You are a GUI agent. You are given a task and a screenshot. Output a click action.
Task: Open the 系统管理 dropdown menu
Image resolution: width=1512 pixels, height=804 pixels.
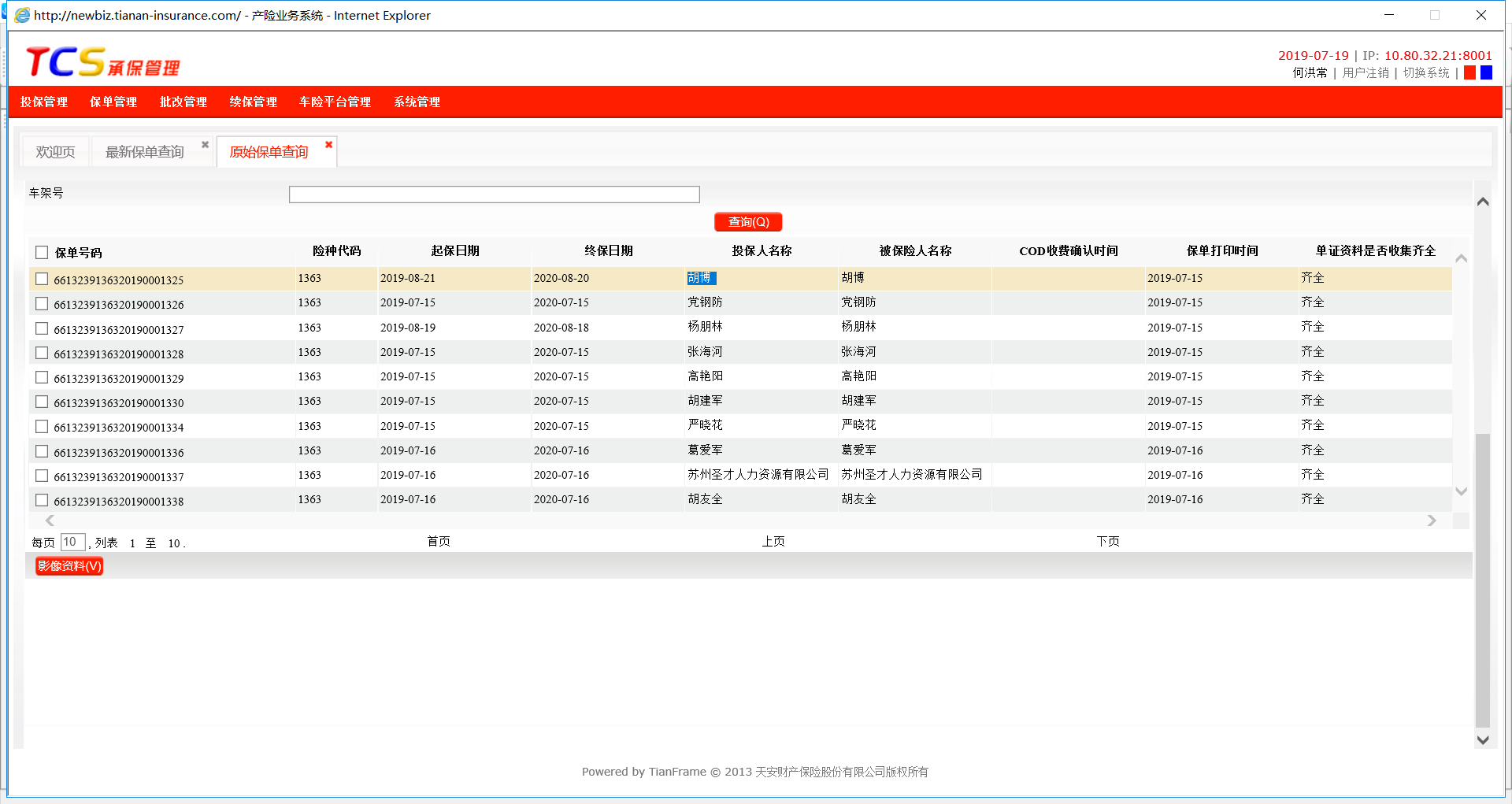pos(417,102)
